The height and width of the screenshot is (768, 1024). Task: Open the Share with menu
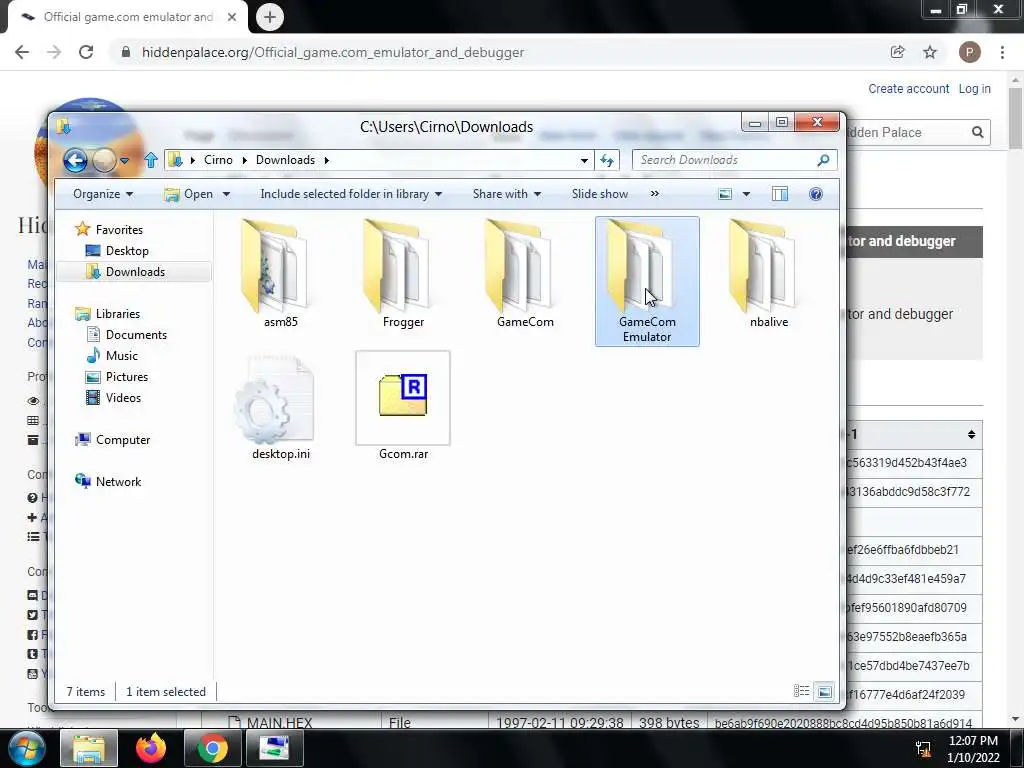click(507, 194)
